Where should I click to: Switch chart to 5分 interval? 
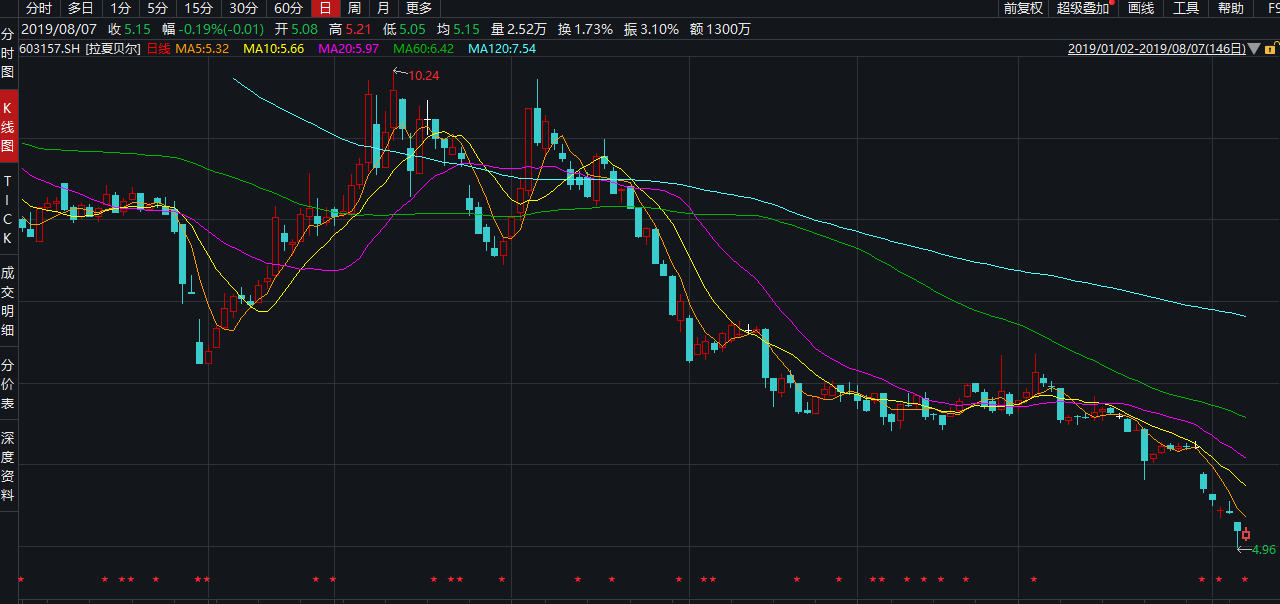coord(158,8)
